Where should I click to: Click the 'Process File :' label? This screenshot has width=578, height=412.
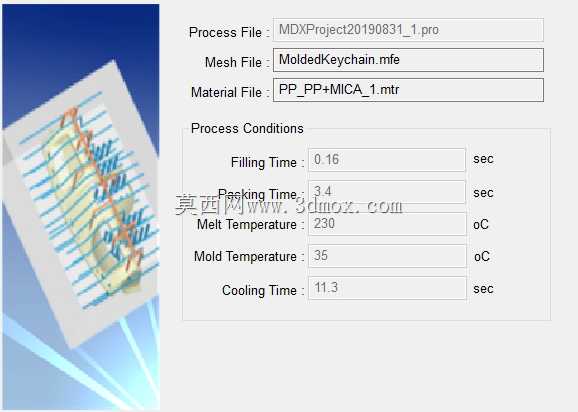click(x=229, y=32)
